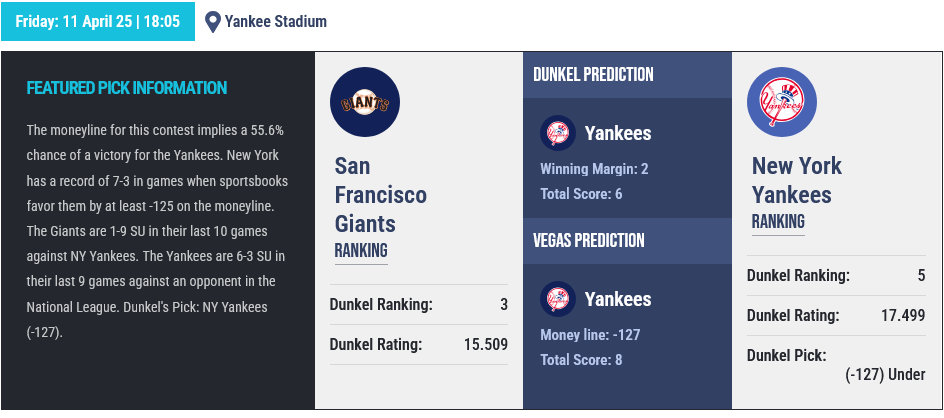Click the Yankees logo under Vegas Prediction
This screenshot has width=944, height=418.
coord(557,299)
